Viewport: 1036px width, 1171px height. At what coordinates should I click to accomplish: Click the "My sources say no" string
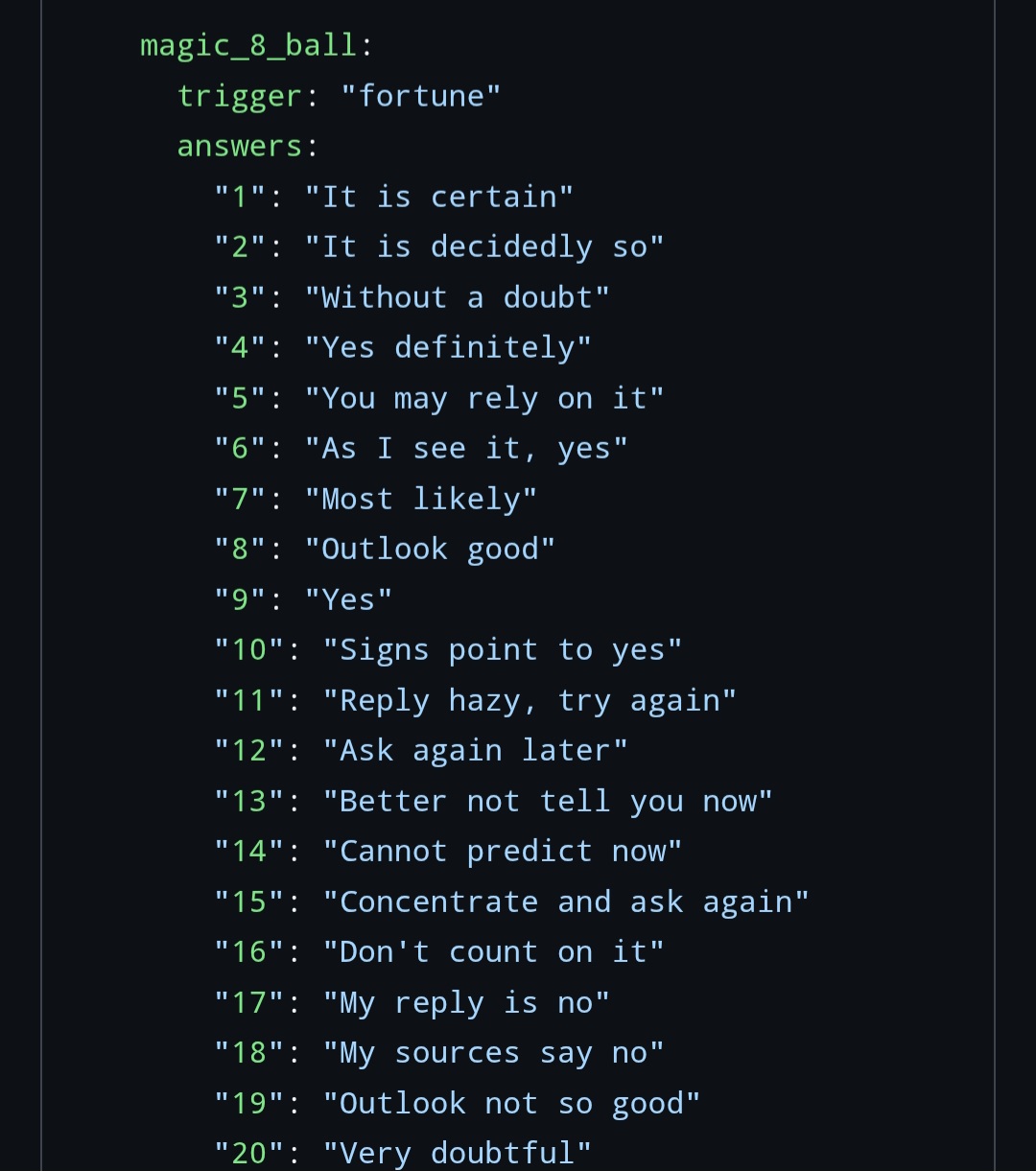[493, 1053]
